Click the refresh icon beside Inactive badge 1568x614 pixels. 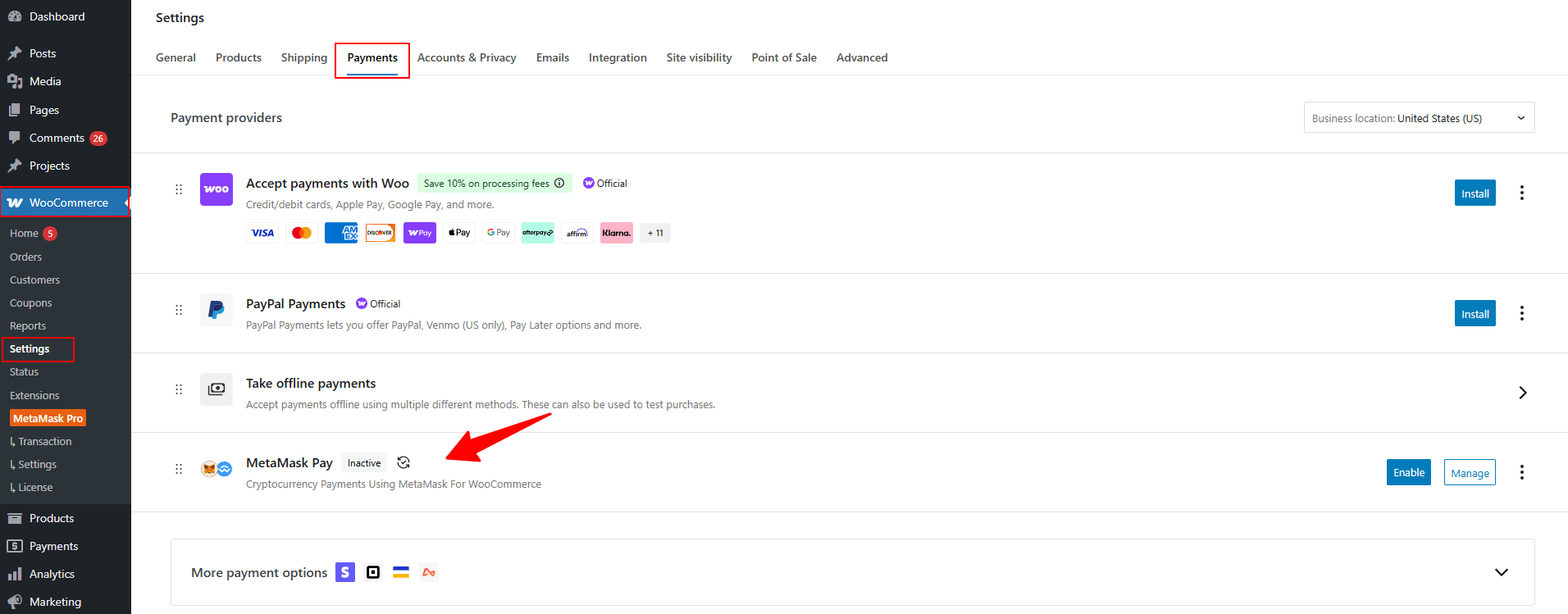(403, 462)
